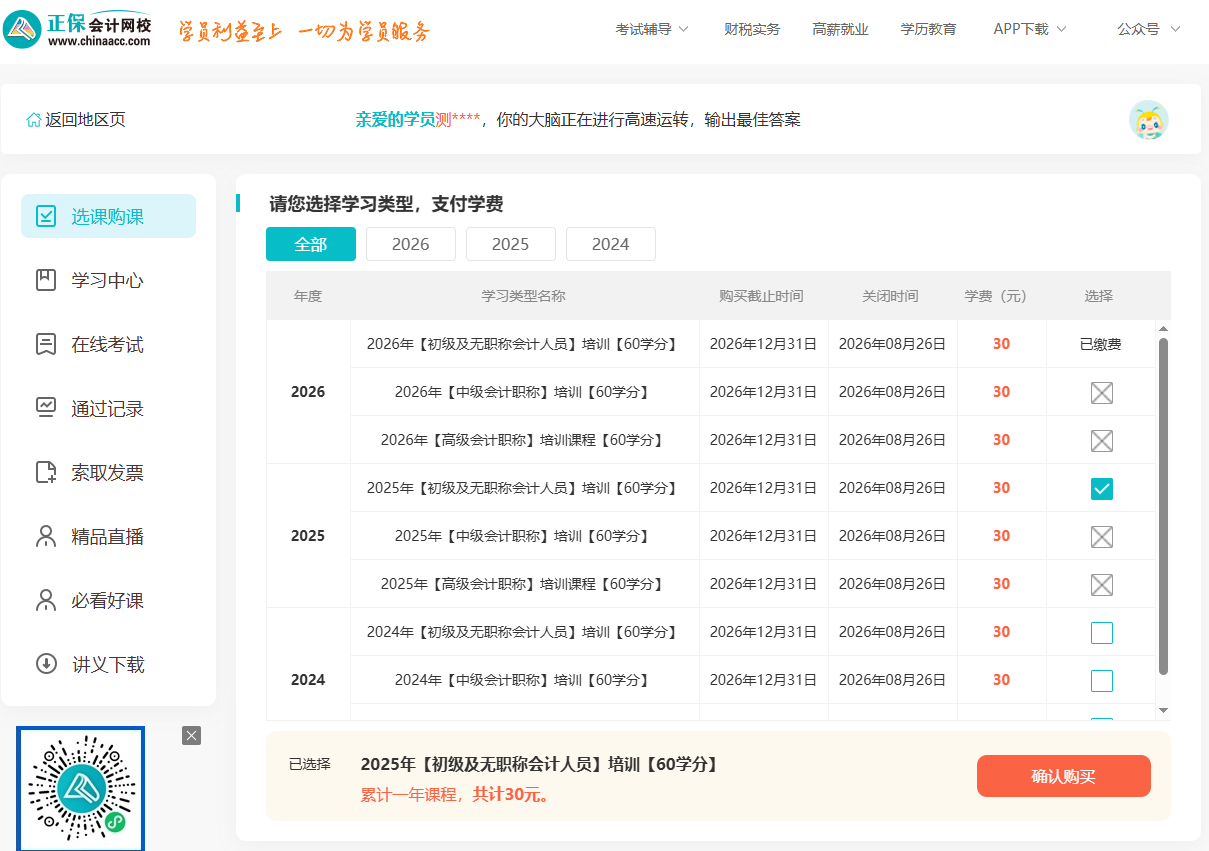Click the 正保会计网校 logo
Image resolution: width=1209 pixels, height=851 pixels.
coord(78,30)
